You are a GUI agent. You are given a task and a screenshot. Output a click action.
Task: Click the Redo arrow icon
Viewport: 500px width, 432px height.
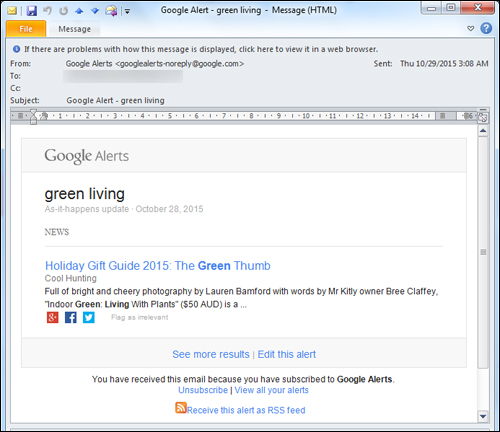click(63, 11)
